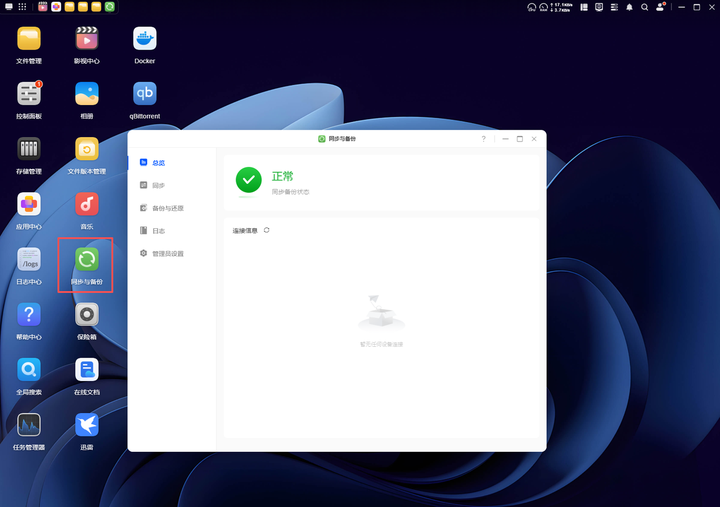720x507 pixels.
Task: Open 全局搜索 desktop icon
Action: tap(29, 369)
